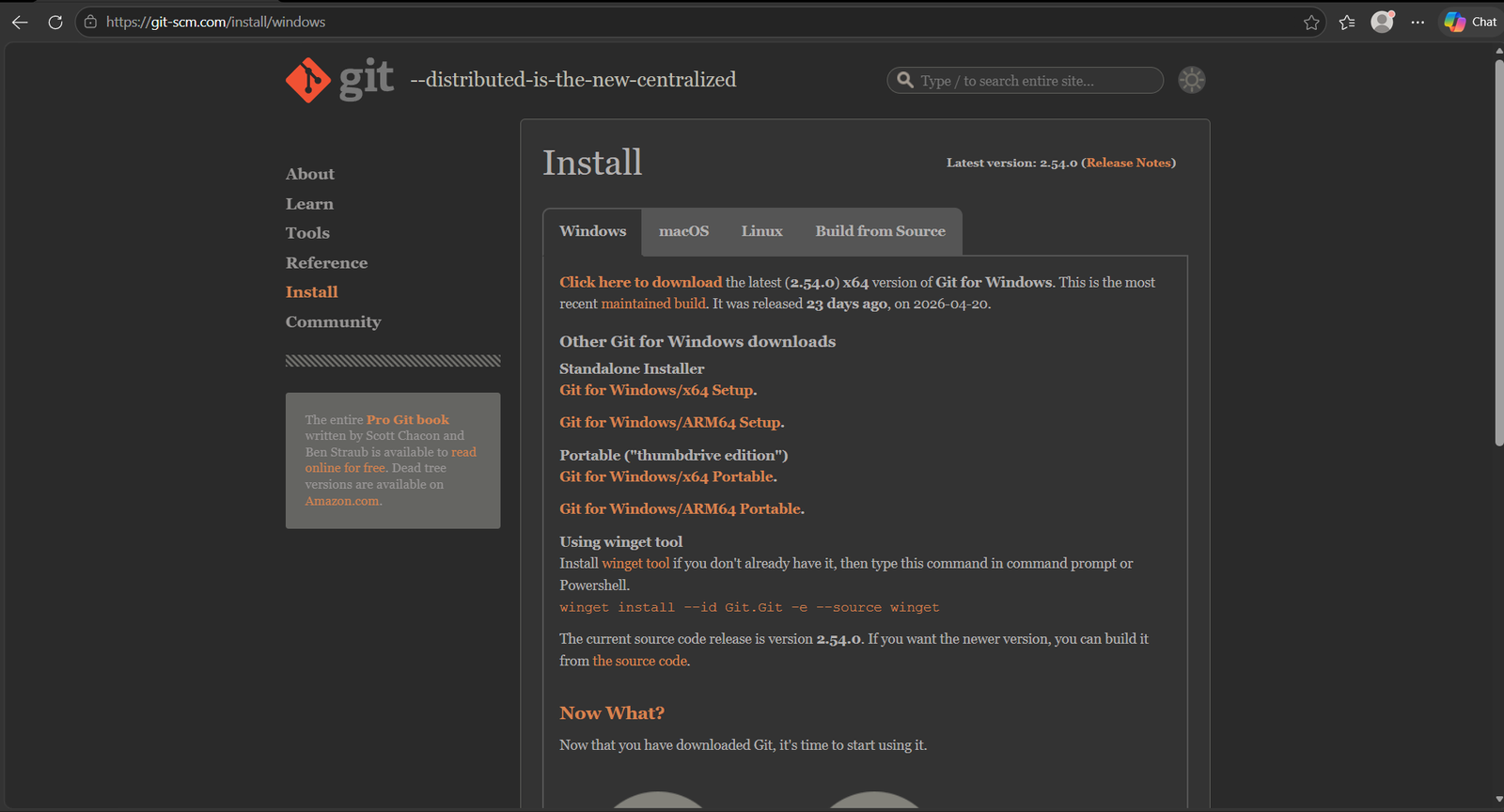Open the Learn sidebar page

(x=309, y=204)
